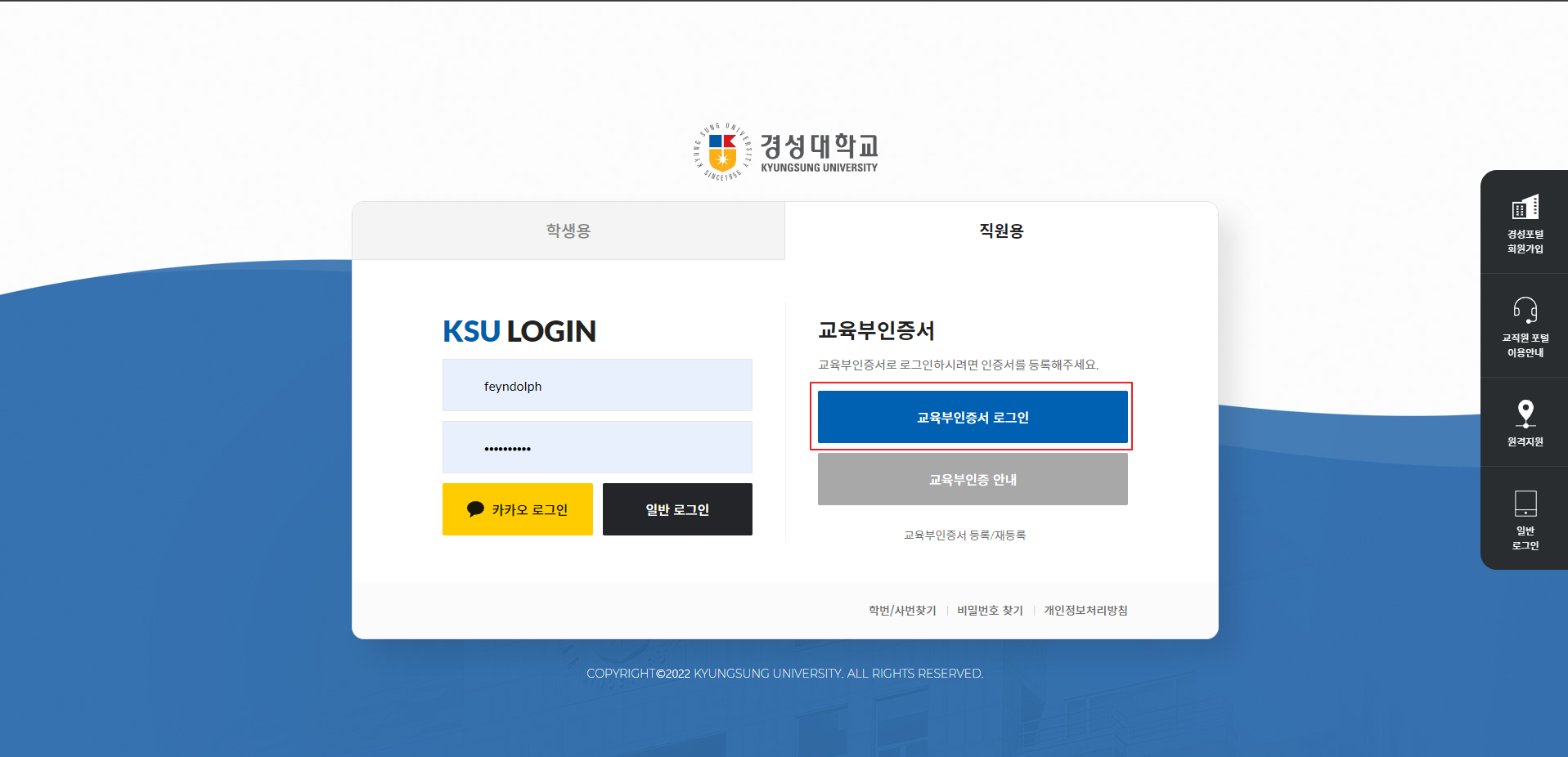Open the 학번/사번찾기 link
The width and height of the screenshot is (1568, 757).
(x=902, y=611)
